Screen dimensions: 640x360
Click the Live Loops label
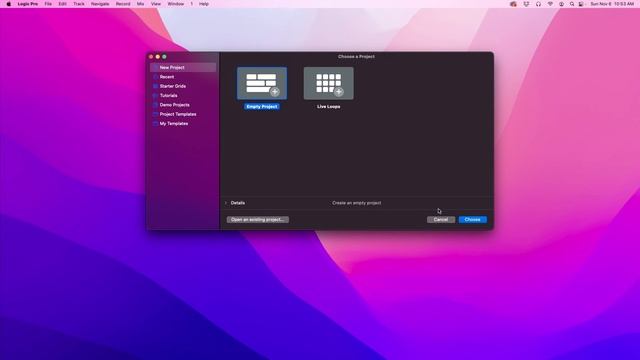point(329,107)
